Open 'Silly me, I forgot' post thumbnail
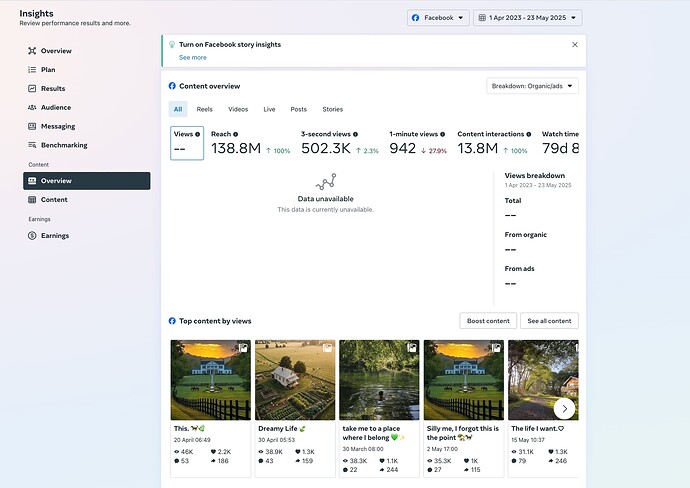 point(464,380)
